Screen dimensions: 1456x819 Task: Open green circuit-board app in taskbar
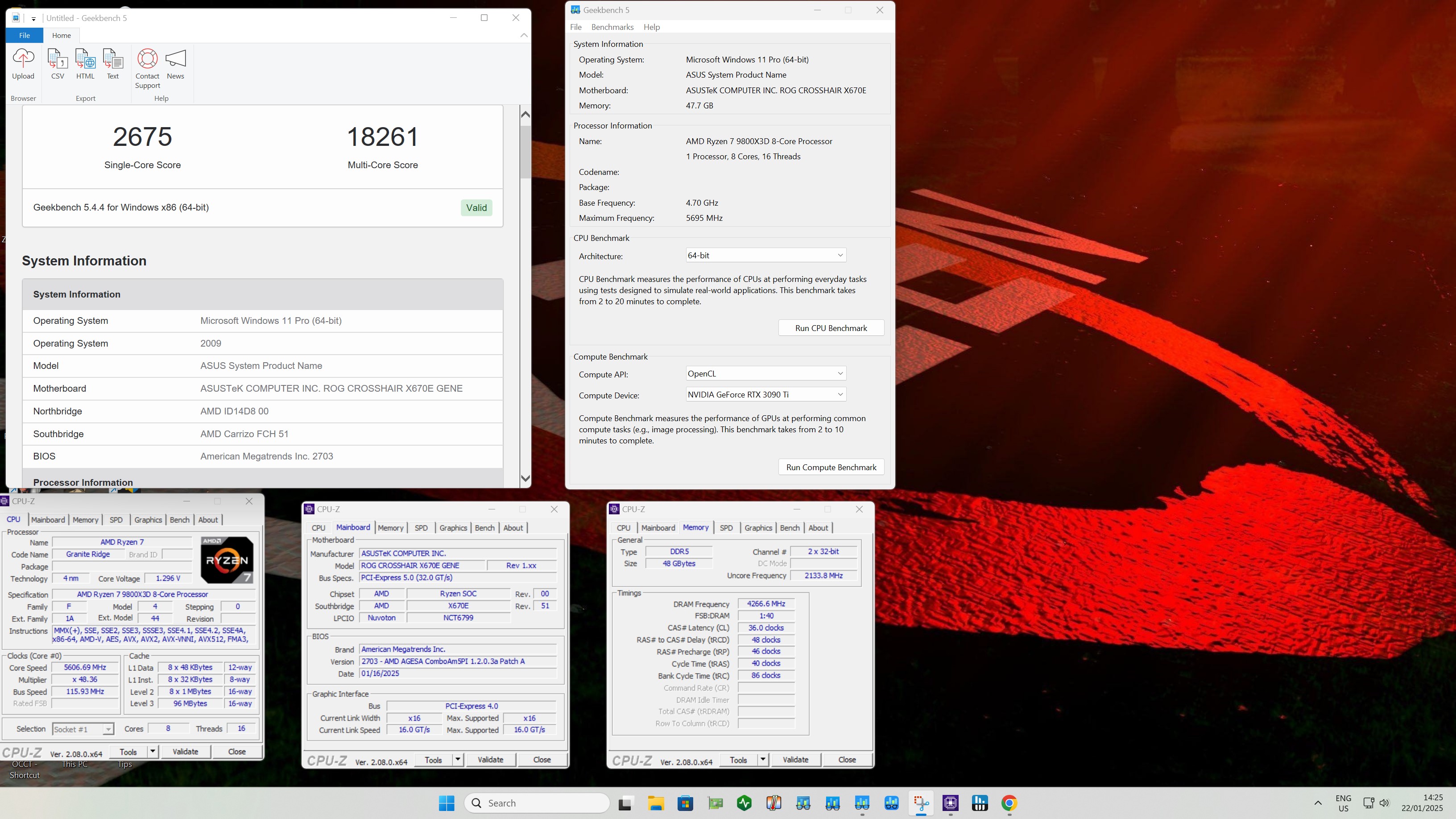point(715,803)
